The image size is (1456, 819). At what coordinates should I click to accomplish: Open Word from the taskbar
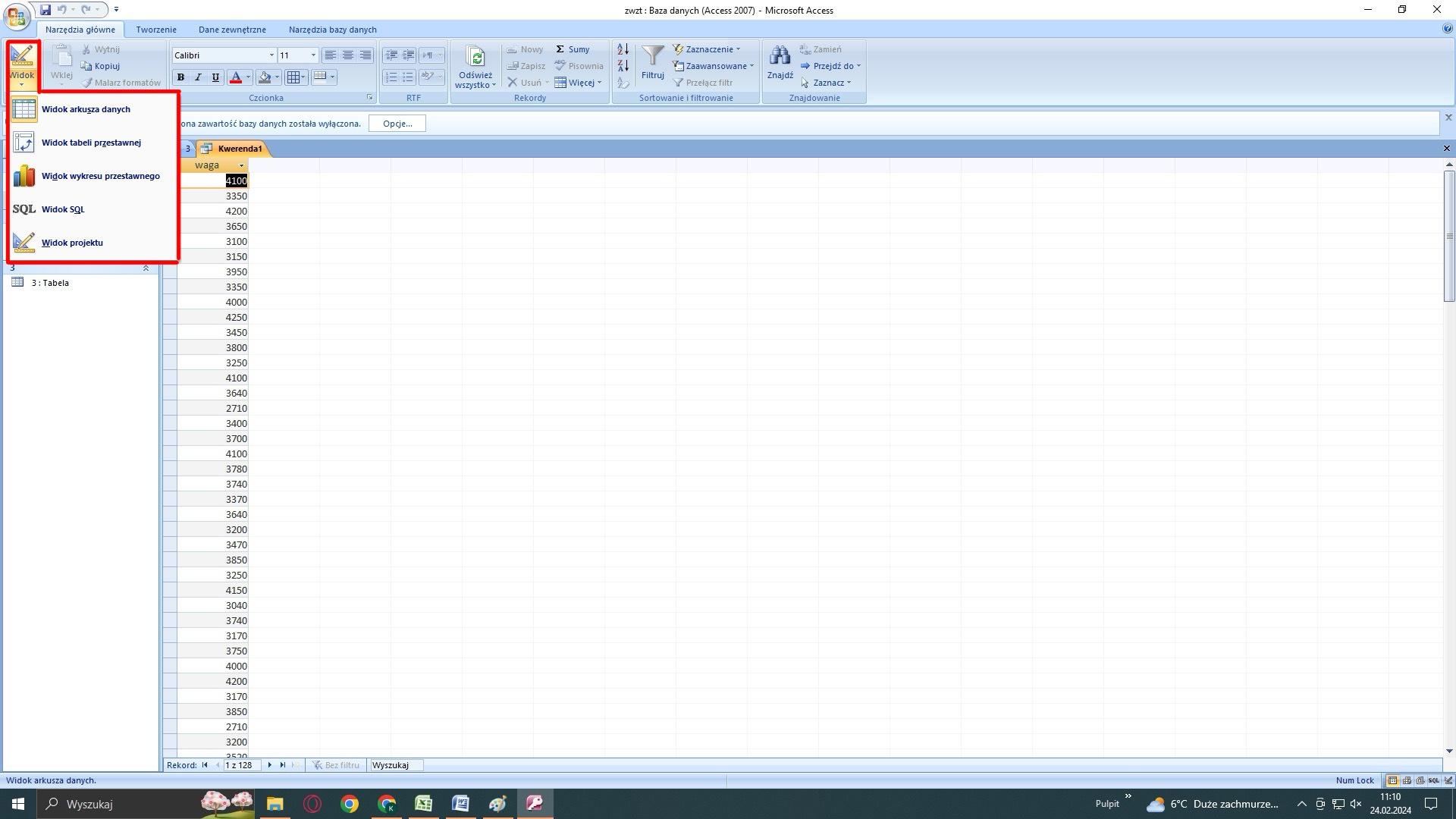tap(460, 804)
